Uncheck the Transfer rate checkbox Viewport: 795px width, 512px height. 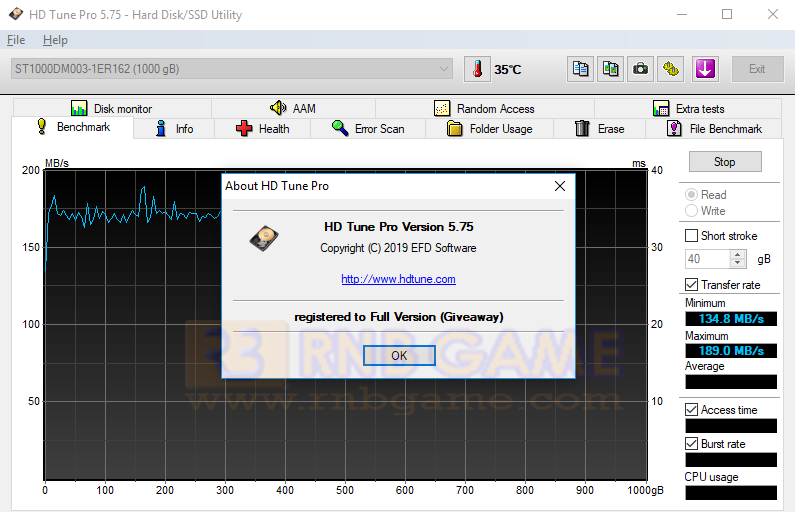tap(691, 285)
